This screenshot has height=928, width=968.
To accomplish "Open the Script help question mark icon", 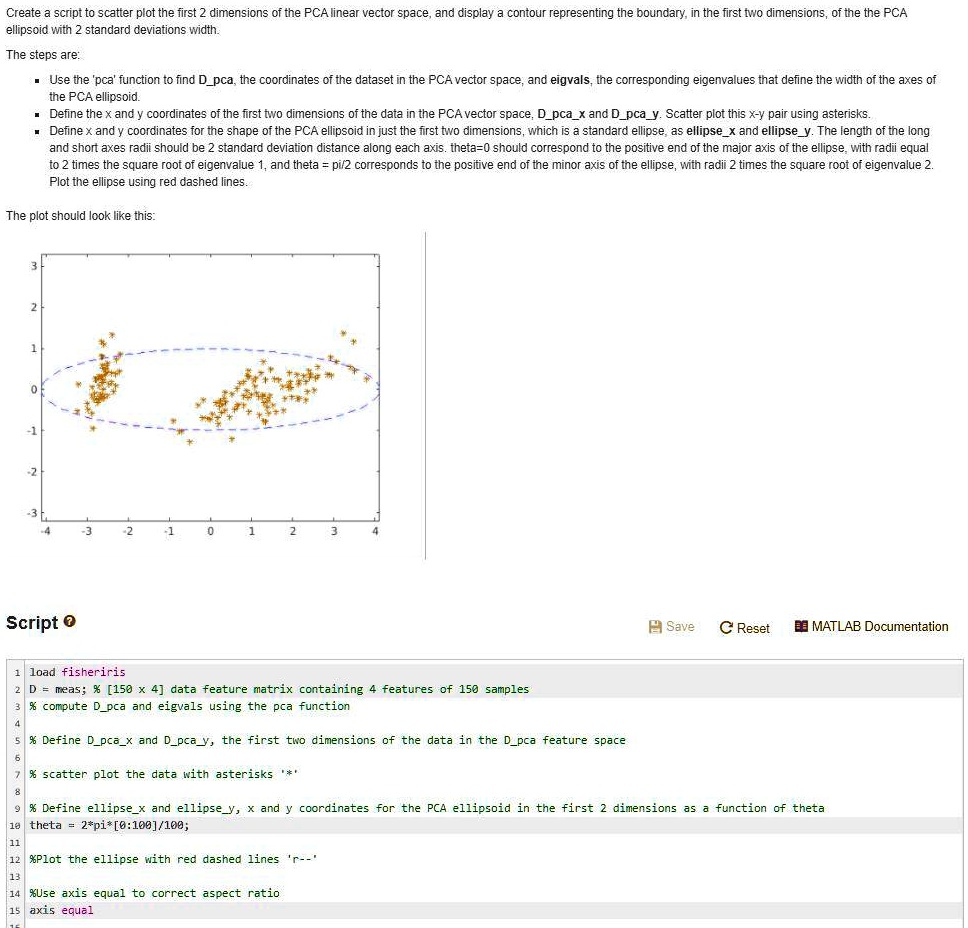I will coord(70,621).
